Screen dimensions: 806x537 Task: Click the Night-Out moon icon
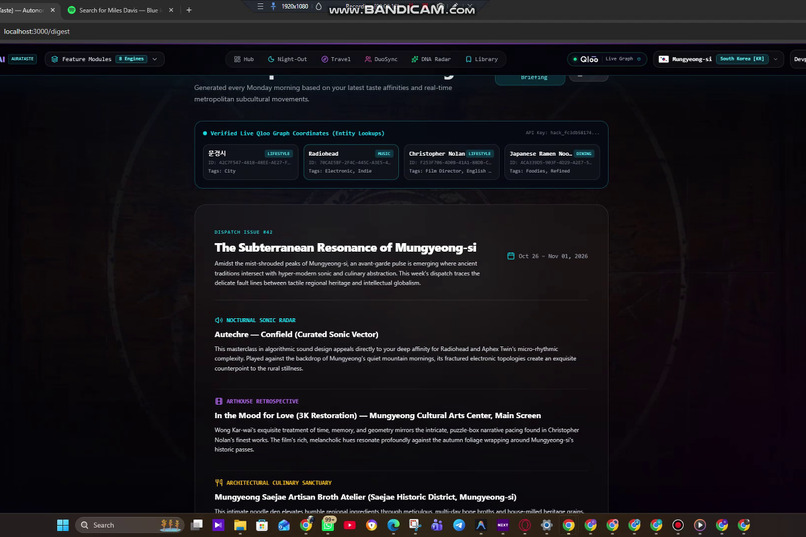pos(271,59)
